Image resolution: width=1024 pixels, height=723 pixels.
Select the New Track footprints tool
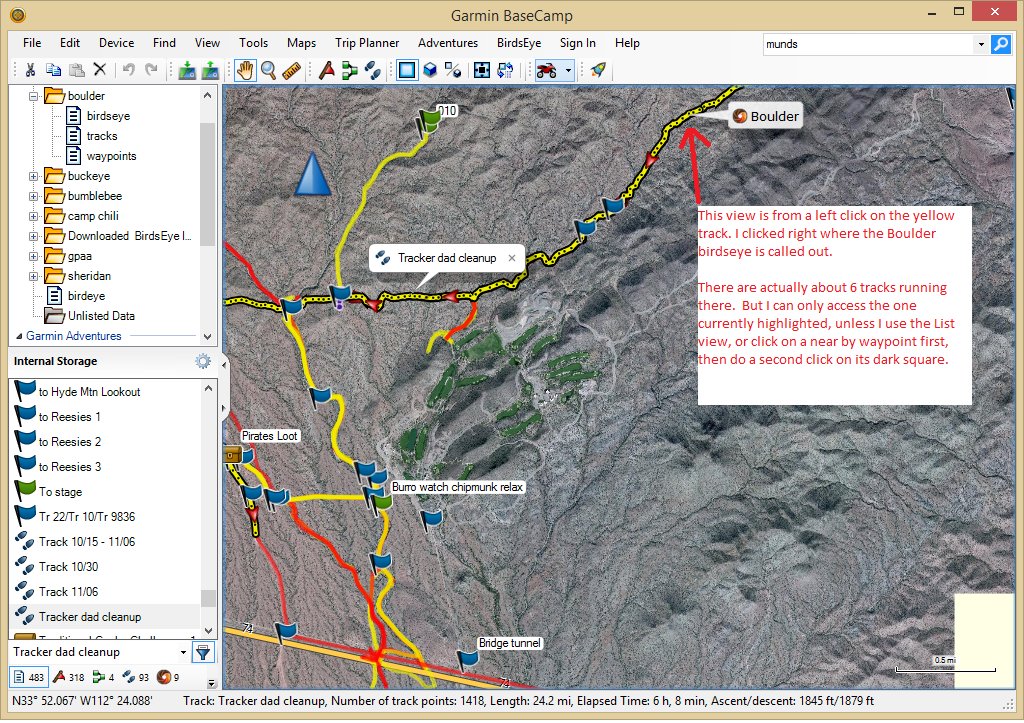coord(372,70)
